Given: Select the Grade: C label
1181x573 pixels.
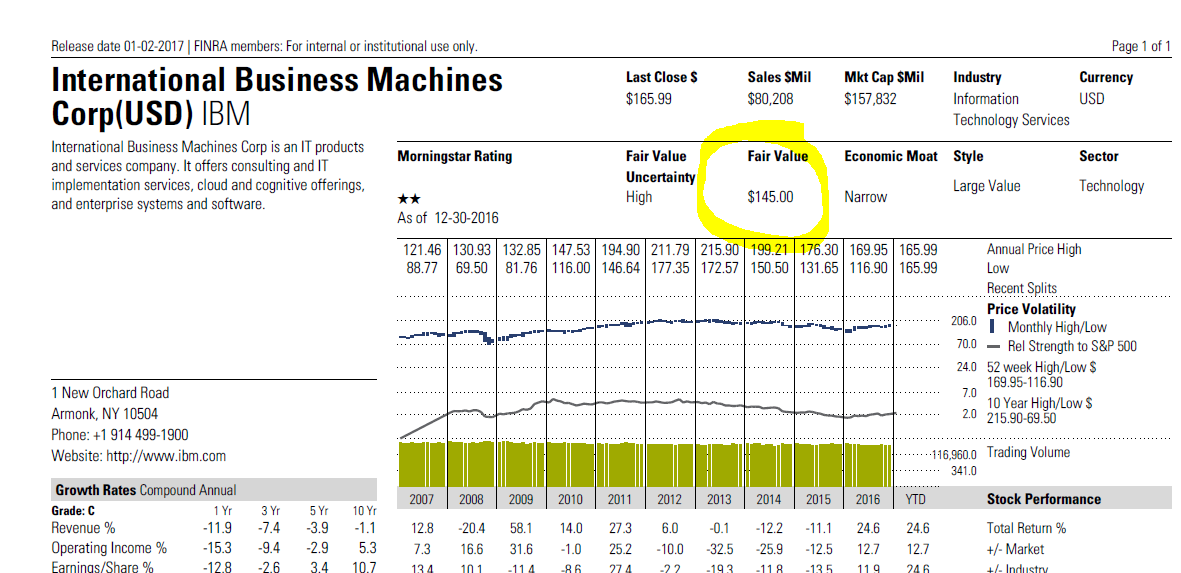Looking at the screenshot, I should click(x=75, y=511).
